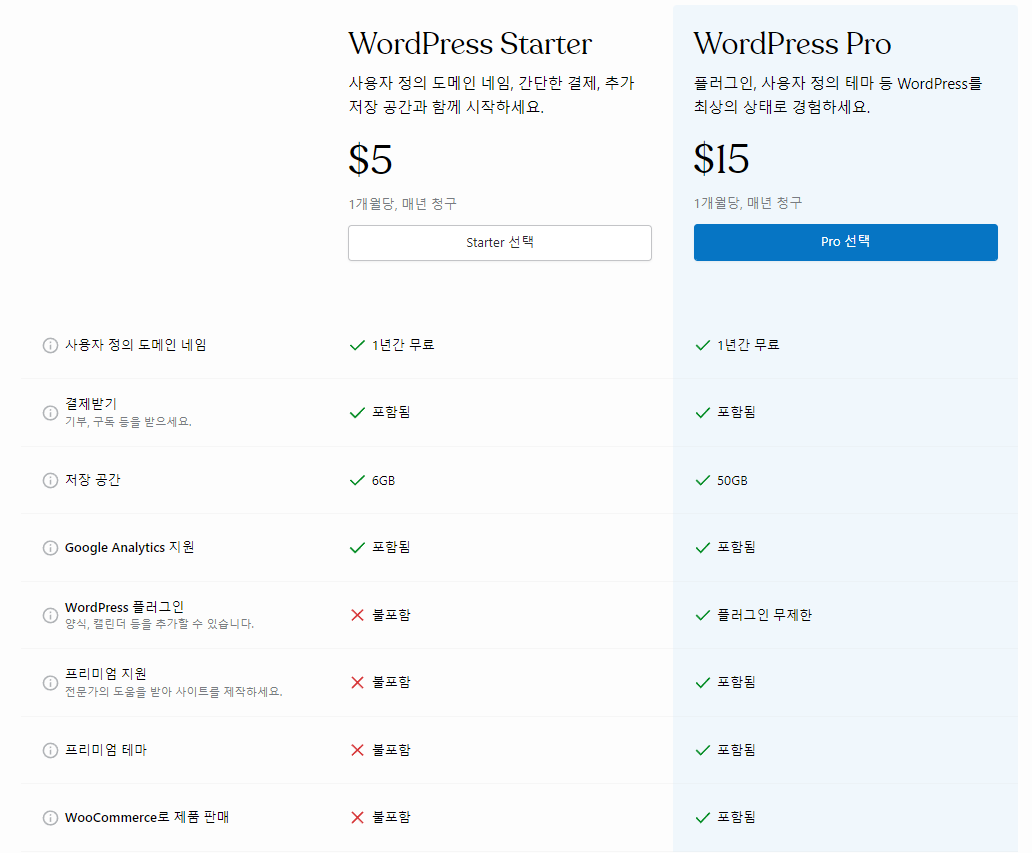Open the info icon next to 프리미엄 테마
1032x853 pixels.
click(x=50, y=750)
